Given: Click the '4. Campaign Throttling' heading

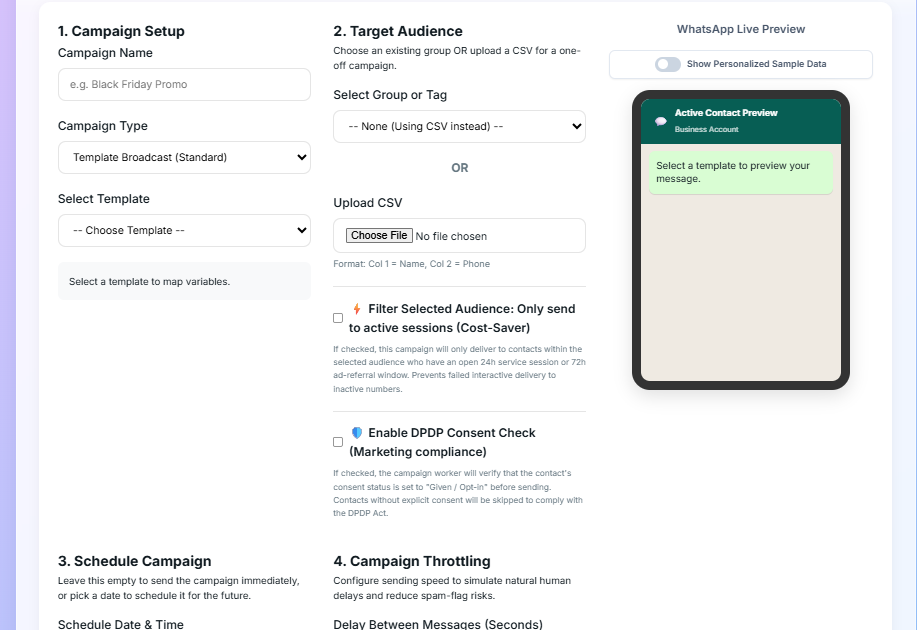Looking at the screenshot, I should pos(412,561).
